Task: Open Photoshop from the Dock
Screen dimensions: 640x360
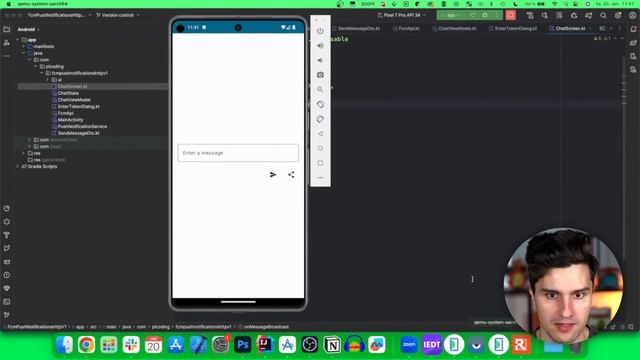Action: click(242, 345)
